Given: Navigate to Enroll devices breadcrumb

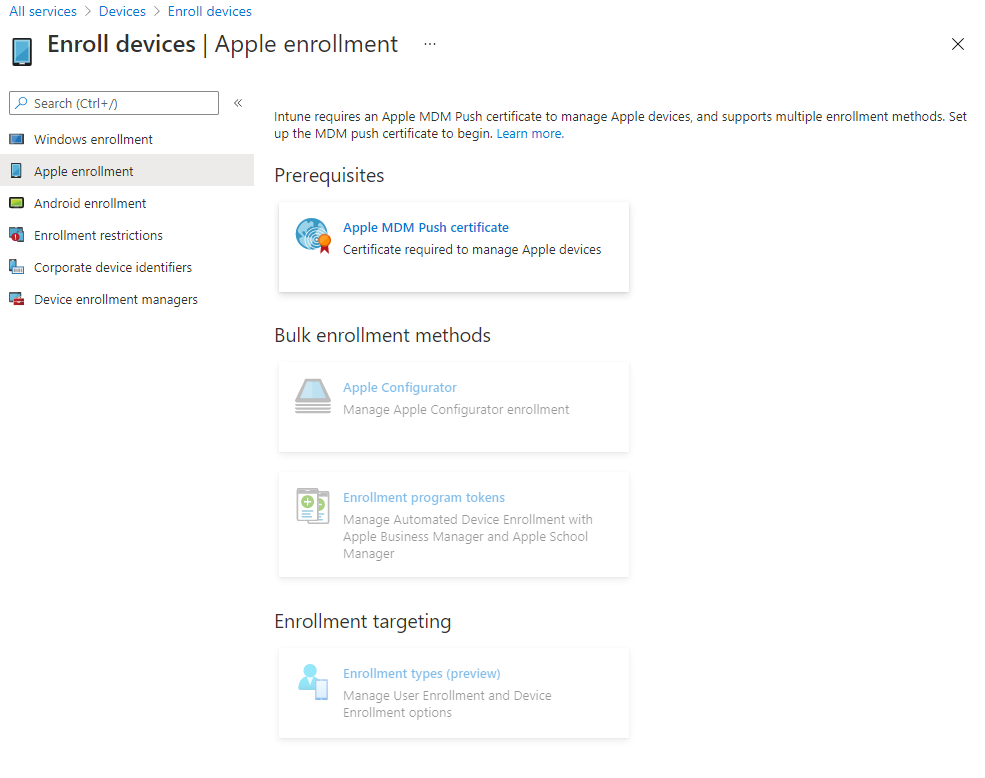Looking at the screenshot, I should tap(210, 11).
